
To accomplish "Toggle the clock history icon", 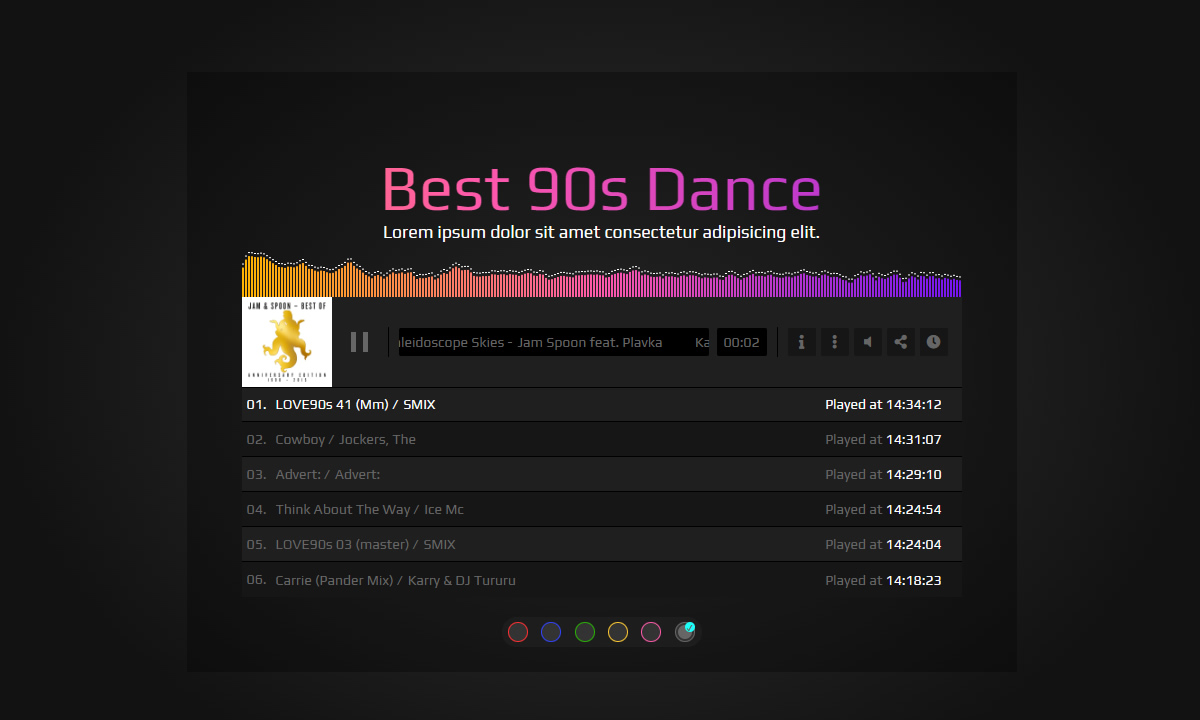I will [x=934, y=342].
